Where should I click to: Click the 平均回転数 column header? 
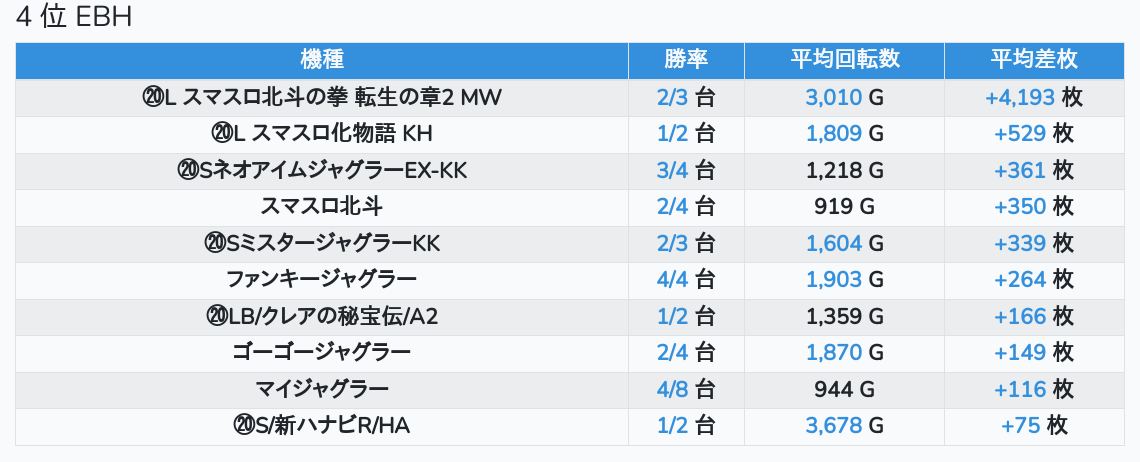[x=845, y=60]
